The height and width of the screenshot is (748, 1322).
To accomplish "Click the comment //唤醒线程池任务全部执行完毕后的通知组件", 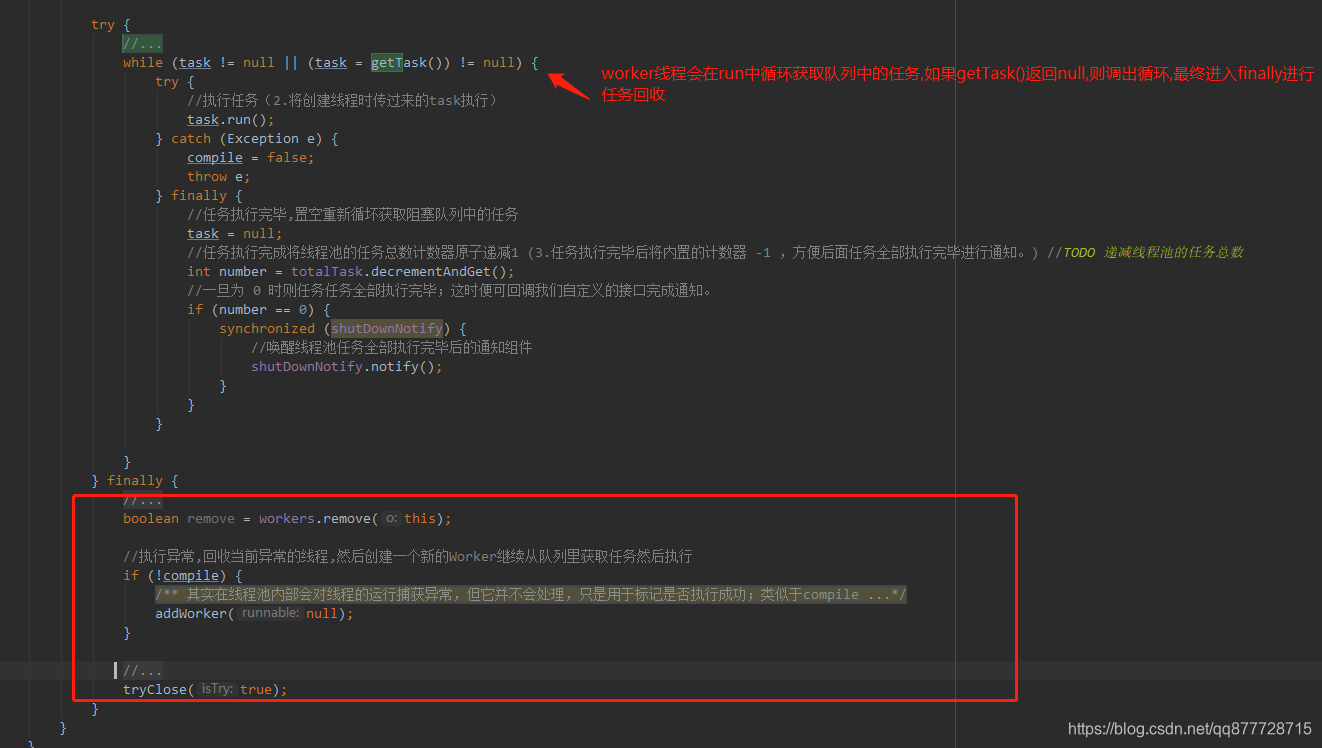I will [x=392, y=347].
